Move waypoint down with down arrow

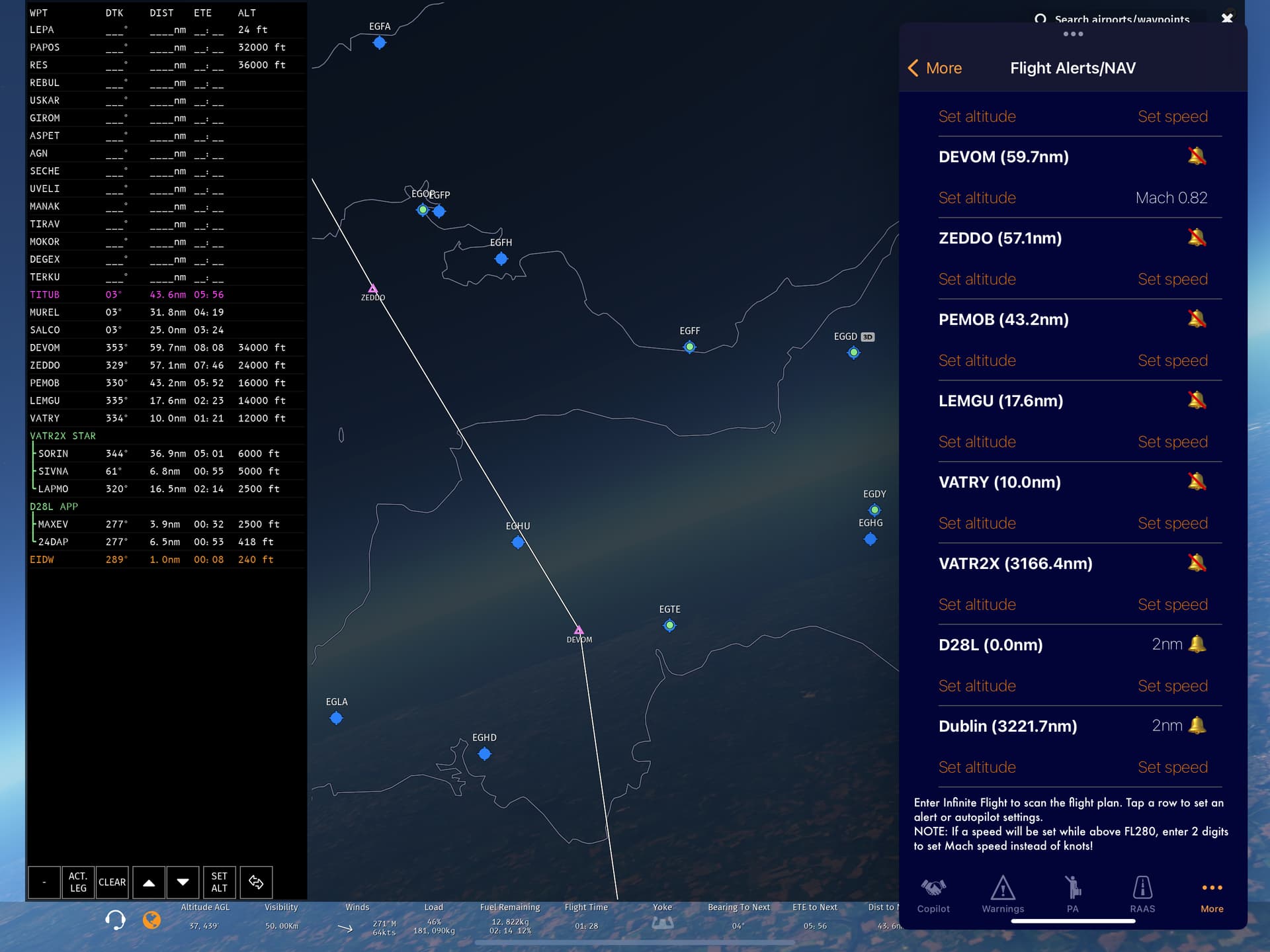(x=183, y=882)
